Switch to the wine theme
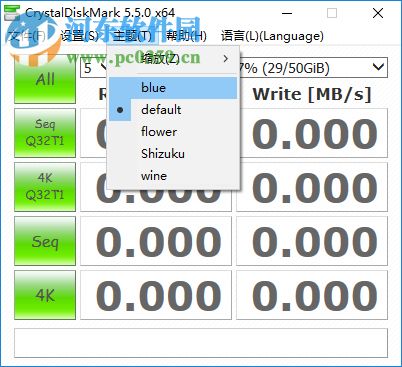Viewport: 402px width, 367px height. coord(173,176)
